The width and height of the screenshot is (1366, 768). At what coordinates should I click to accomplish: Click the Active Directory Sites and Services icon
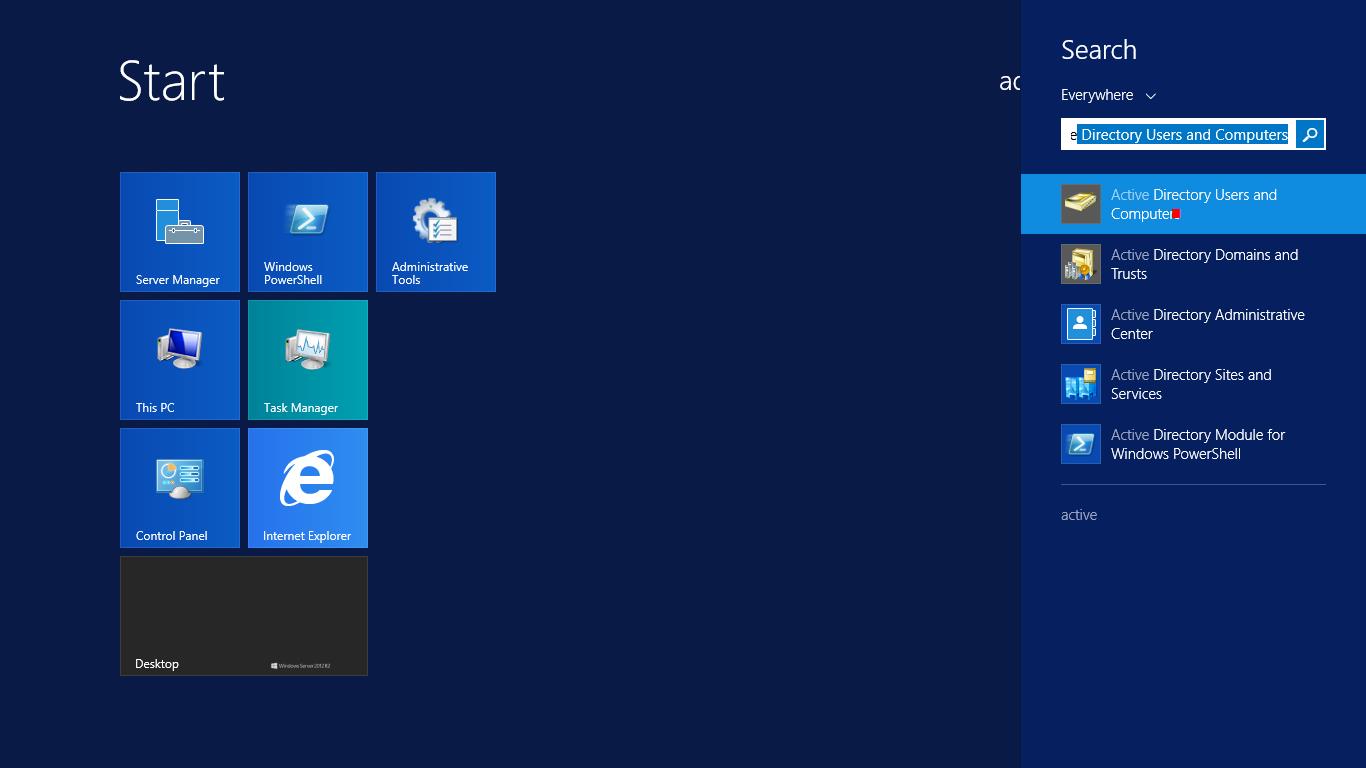tap(1081, 384)
